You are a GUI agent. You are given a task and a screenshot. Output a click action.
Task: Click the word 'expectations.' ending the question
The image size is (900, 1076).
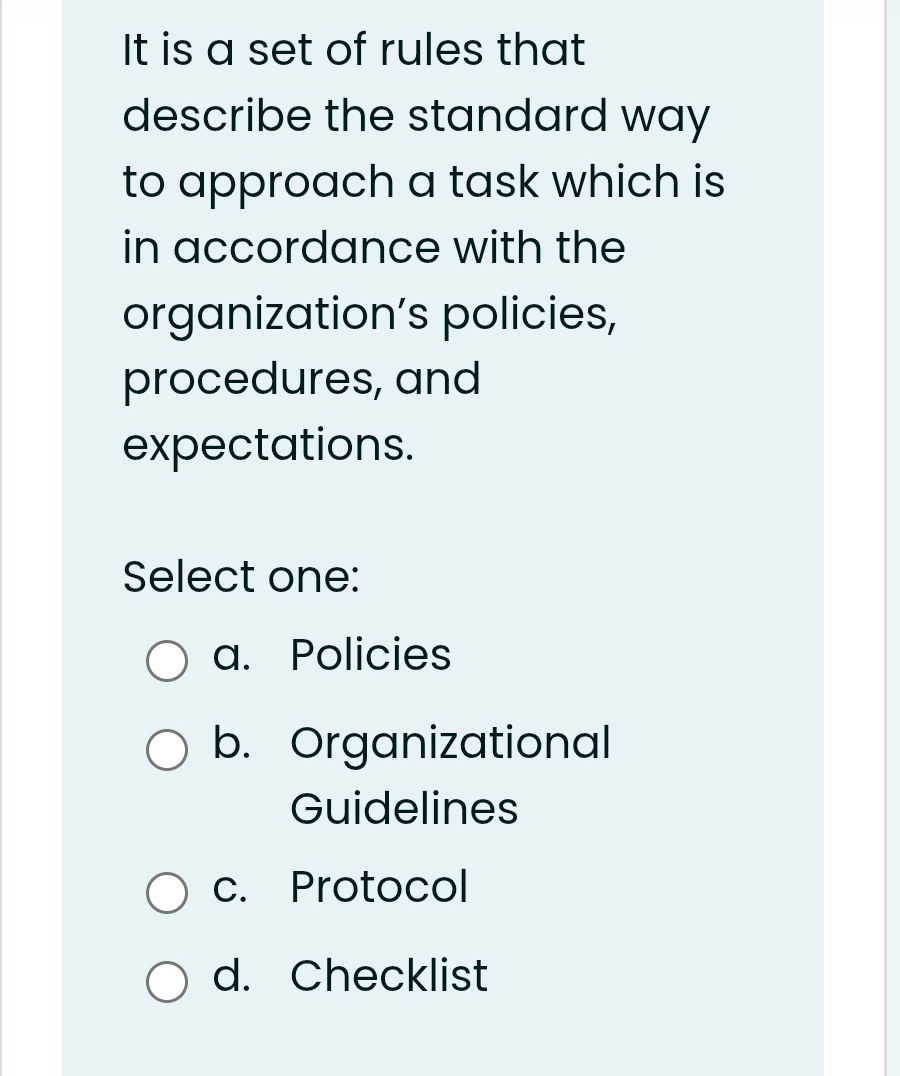pyautogui.click(x=266, y=445)
